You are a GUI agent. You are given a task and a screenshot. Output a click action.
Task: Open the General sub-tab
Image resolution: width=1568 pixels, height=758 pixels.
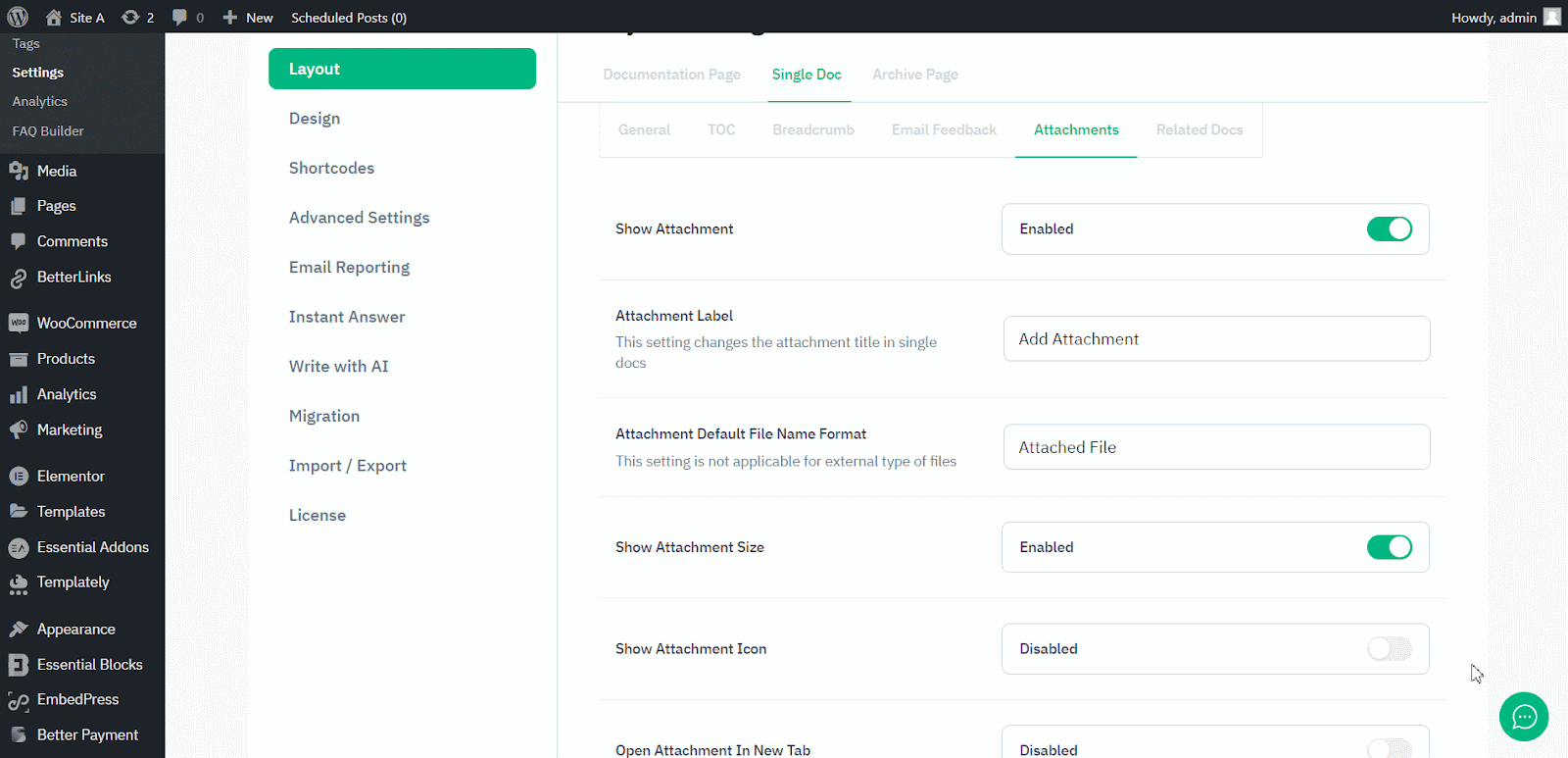coord(644,129)
